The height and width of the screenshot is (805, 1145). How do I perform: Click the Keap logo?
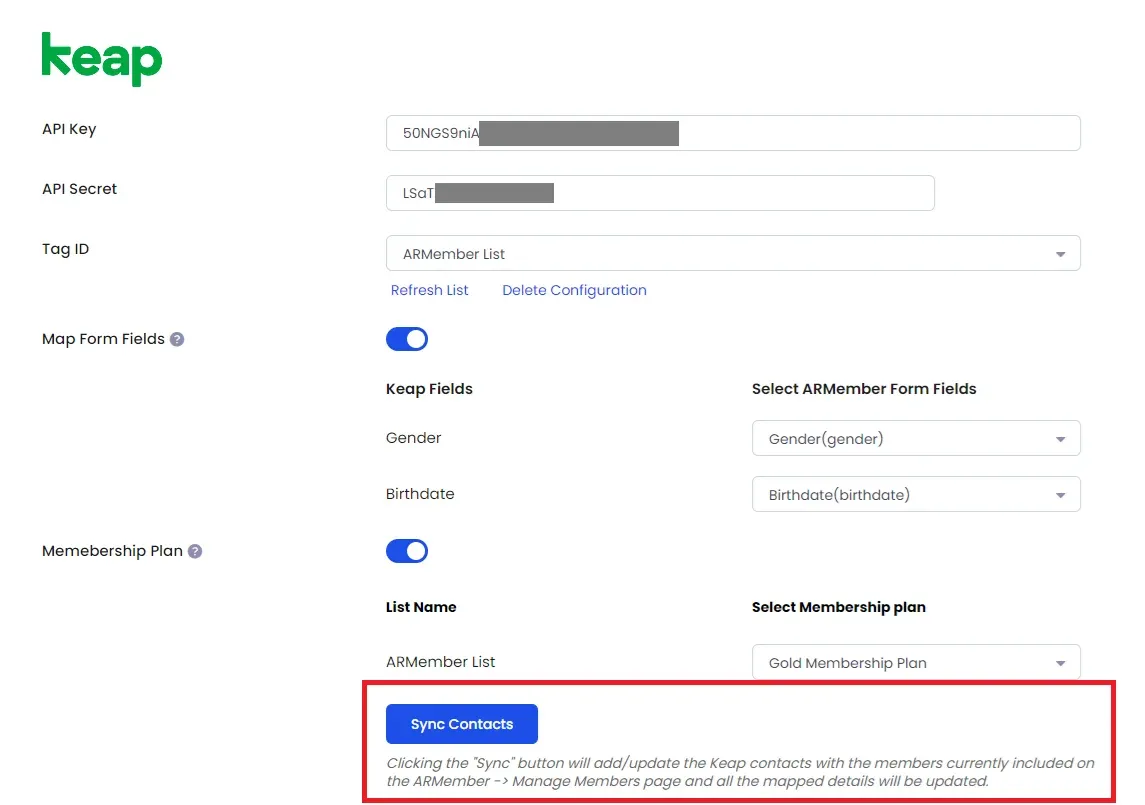click(x=102, y=58)
